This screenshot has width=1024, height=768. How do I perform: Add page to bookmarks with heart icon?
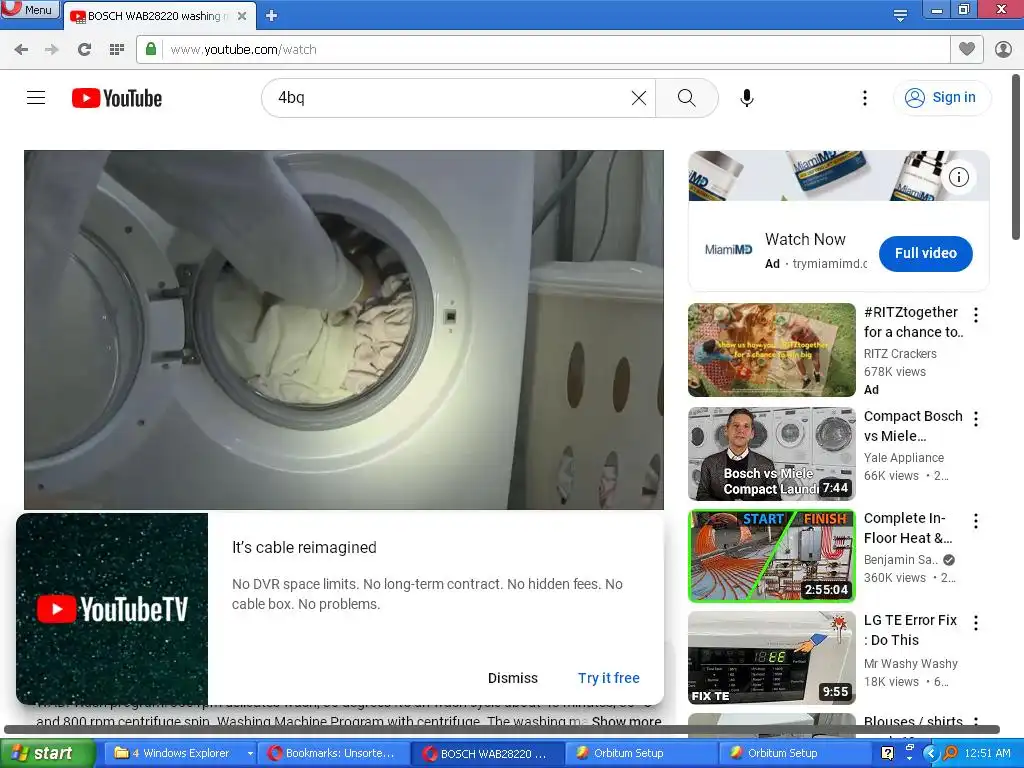coord(967,49)
